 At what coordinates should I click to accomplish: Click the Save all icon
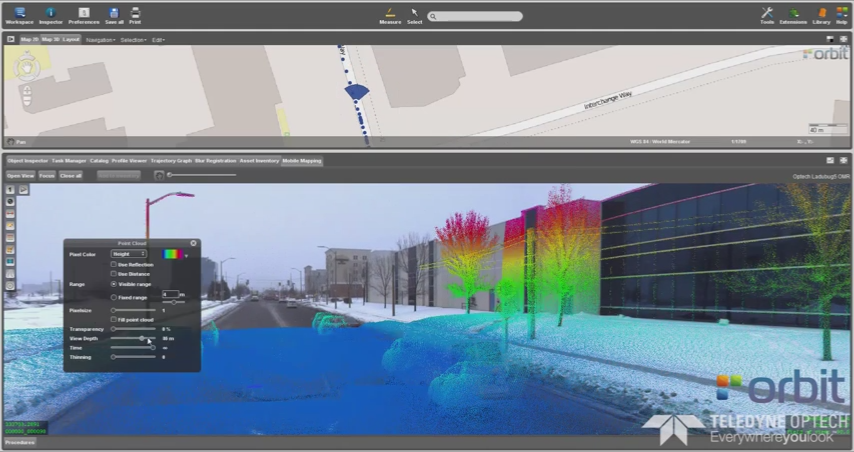[114, 13]
